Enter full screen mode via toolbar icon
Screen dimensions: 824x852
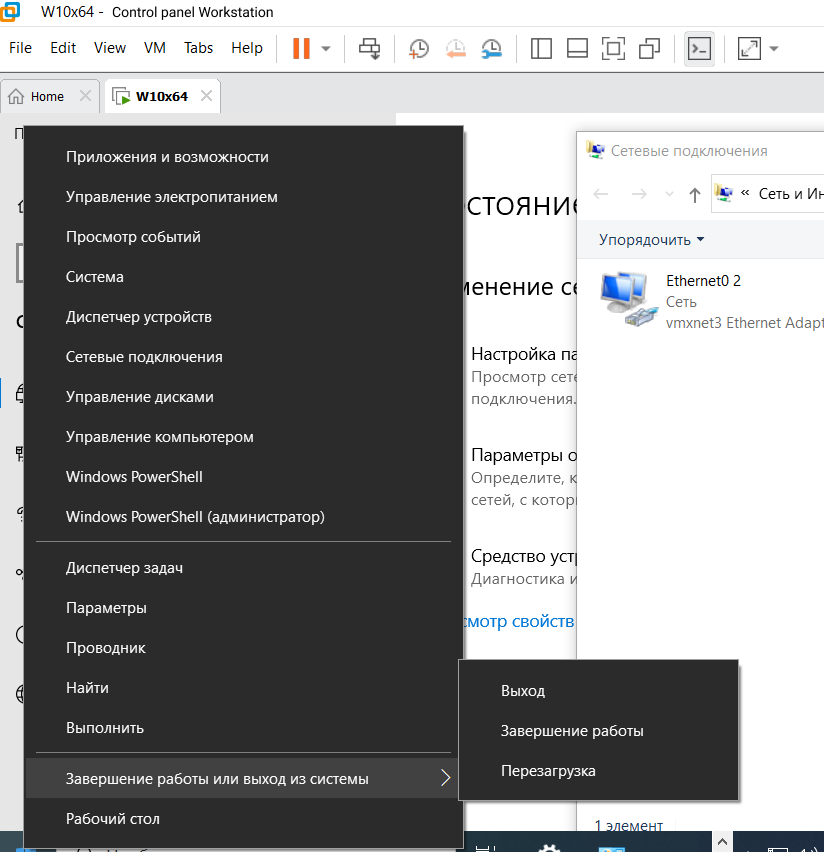[x=613, y=48]
